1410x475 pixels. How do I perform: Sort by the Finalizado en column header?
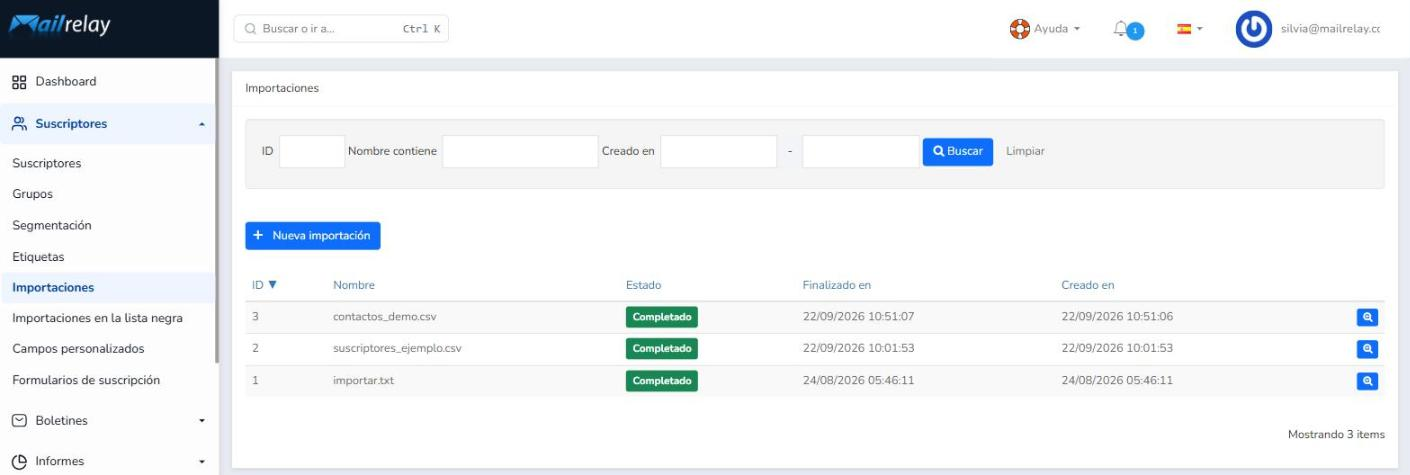pyautogui.click(x=837, y=285)
